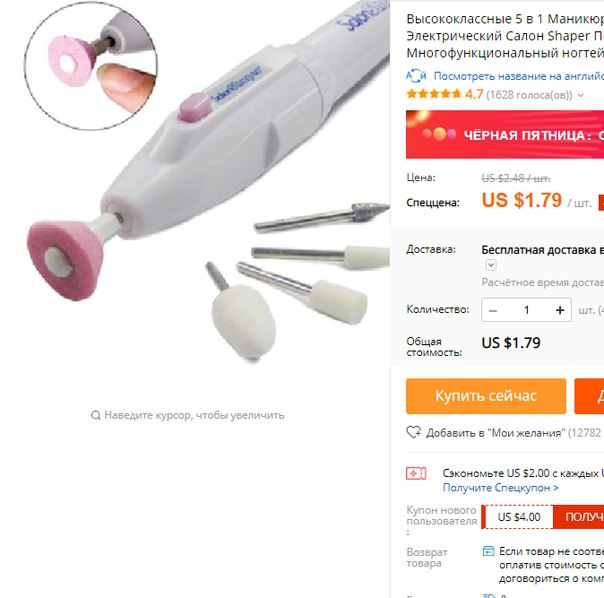Expand the delivery options chevron under Доставка
This screenshot has height=598, width=604.
point(491,265)
